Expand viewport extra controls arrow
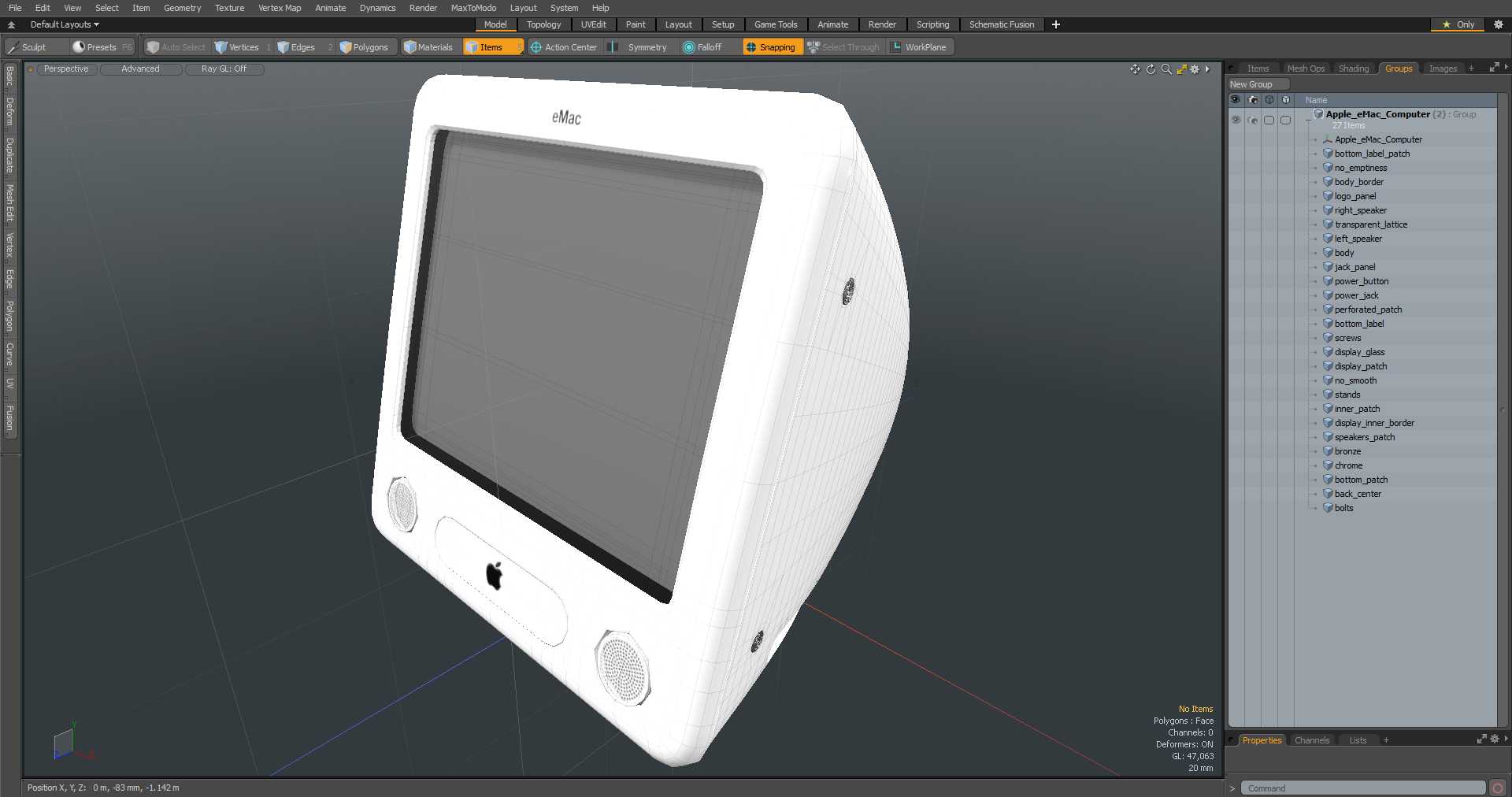The image size is (1512, 797). [1207, 69]
